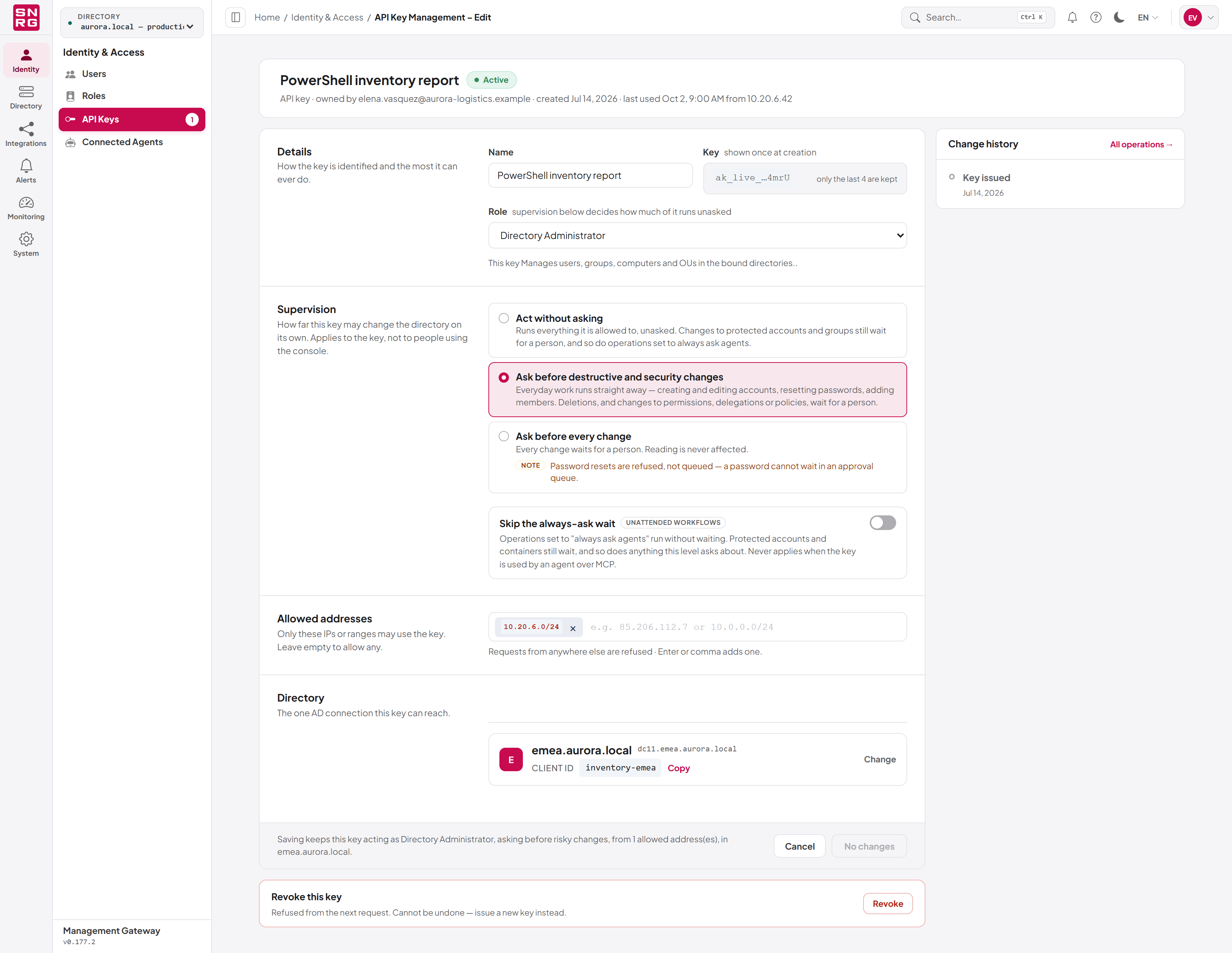This screenshot has height=953, width=1232.
Task: Click the ak_live_…4mrU key field
Action: tap(804, 178)
